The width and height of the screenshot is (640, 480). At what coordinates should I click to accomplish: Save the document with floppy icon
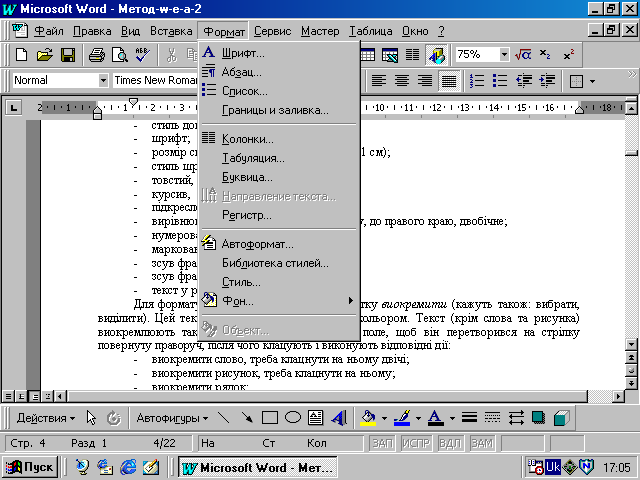tap(68, 54)
